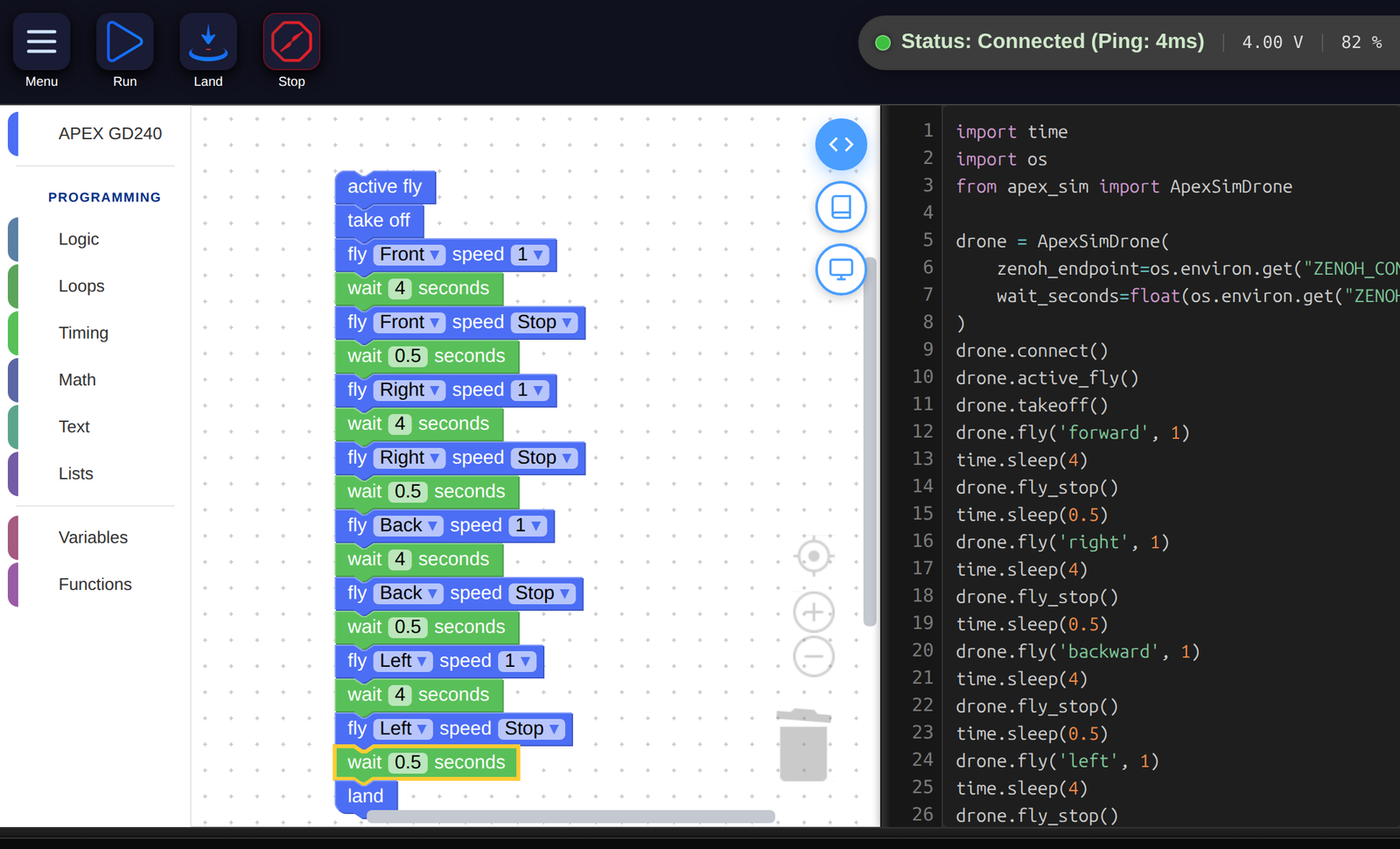Open Stop speed dropdown on fly Left block

click(x=532, y=729)
